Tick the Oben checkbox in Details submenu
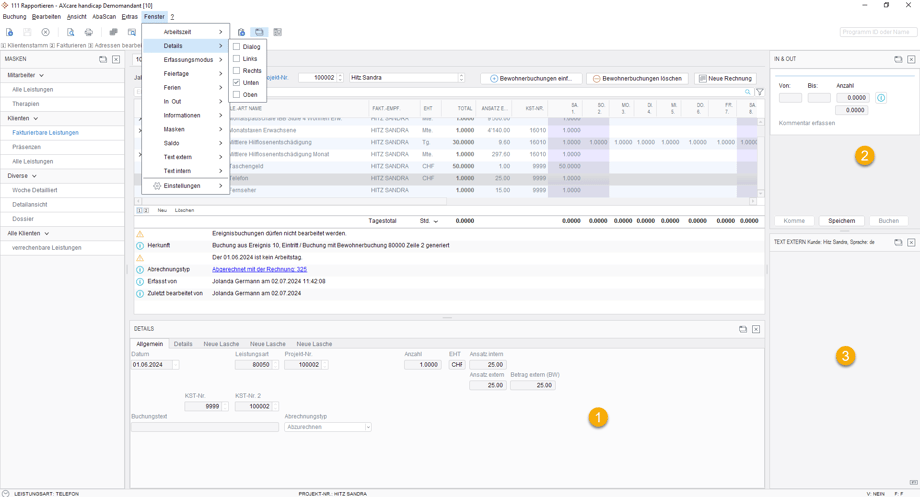 tap(236, 94)
